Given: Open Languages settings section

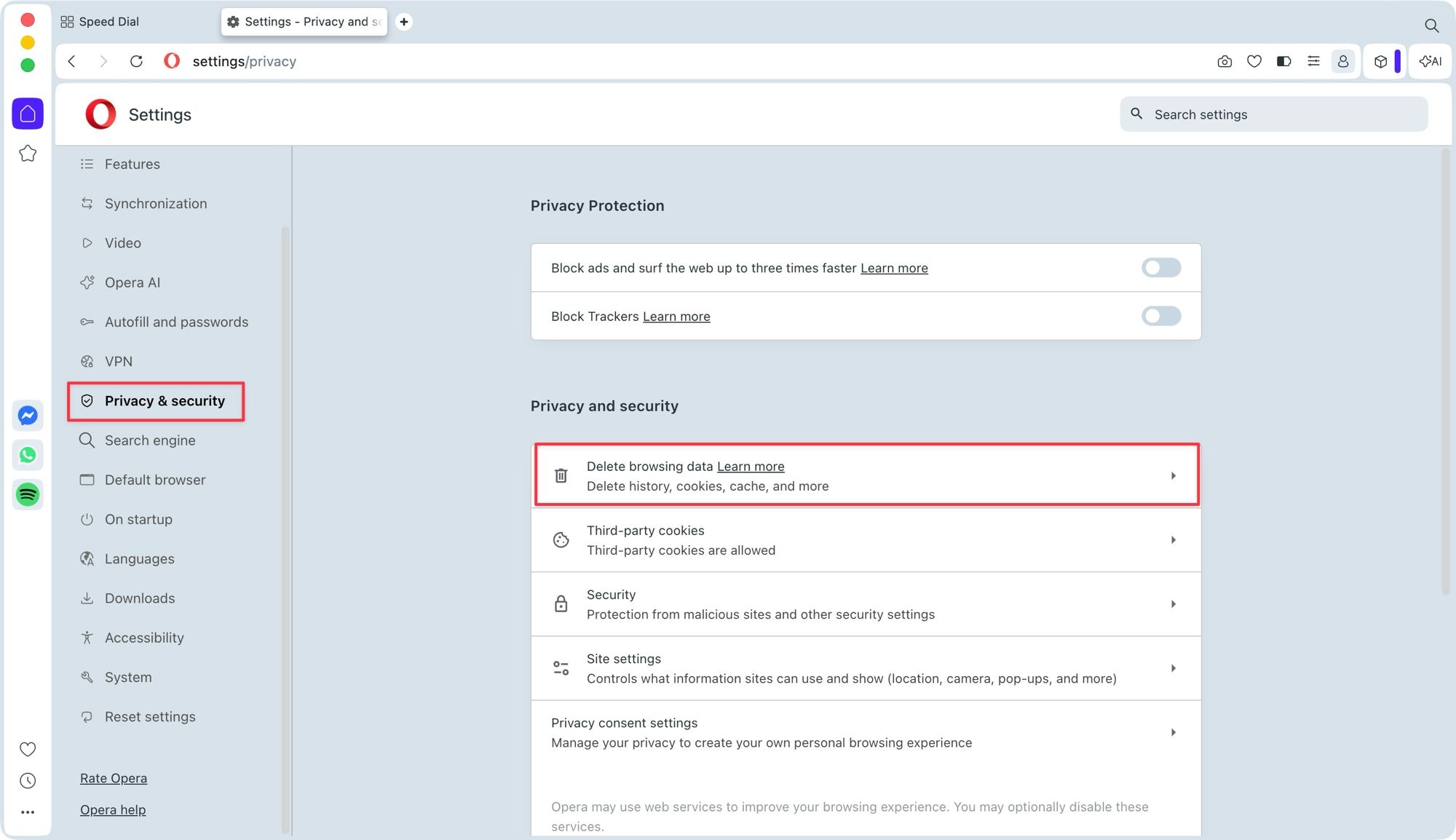Looking at the screenshot, I should (139, 559).
